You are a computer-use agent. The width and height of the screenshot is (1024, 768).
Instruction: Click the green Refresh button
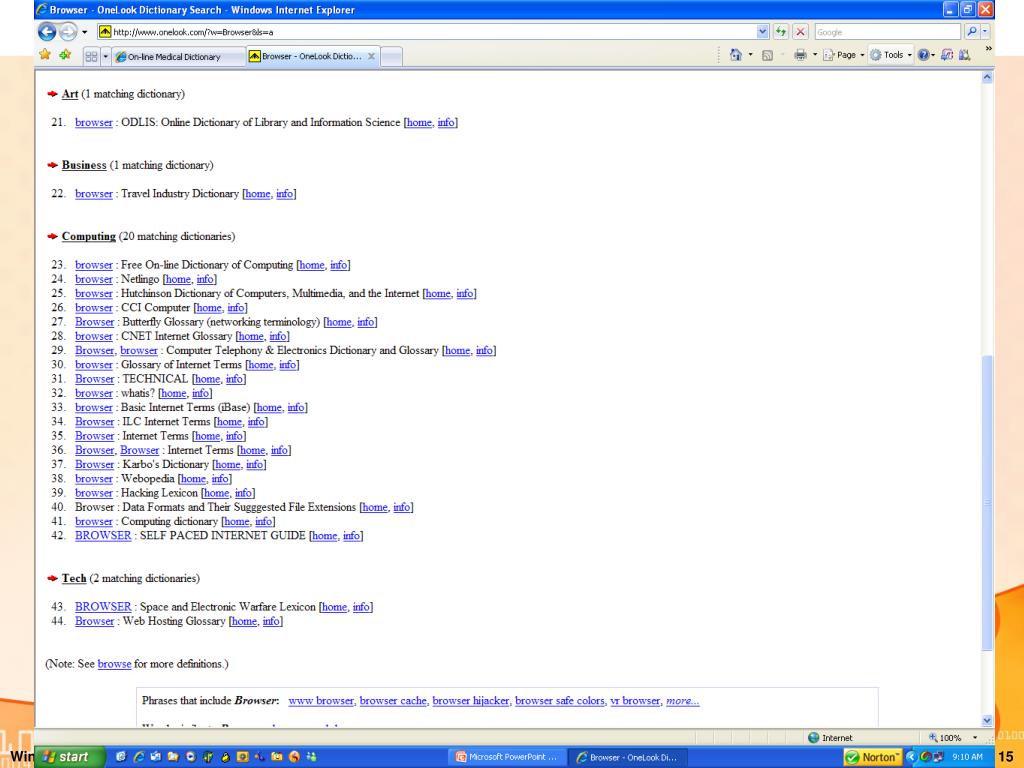(x=781, y=31)
